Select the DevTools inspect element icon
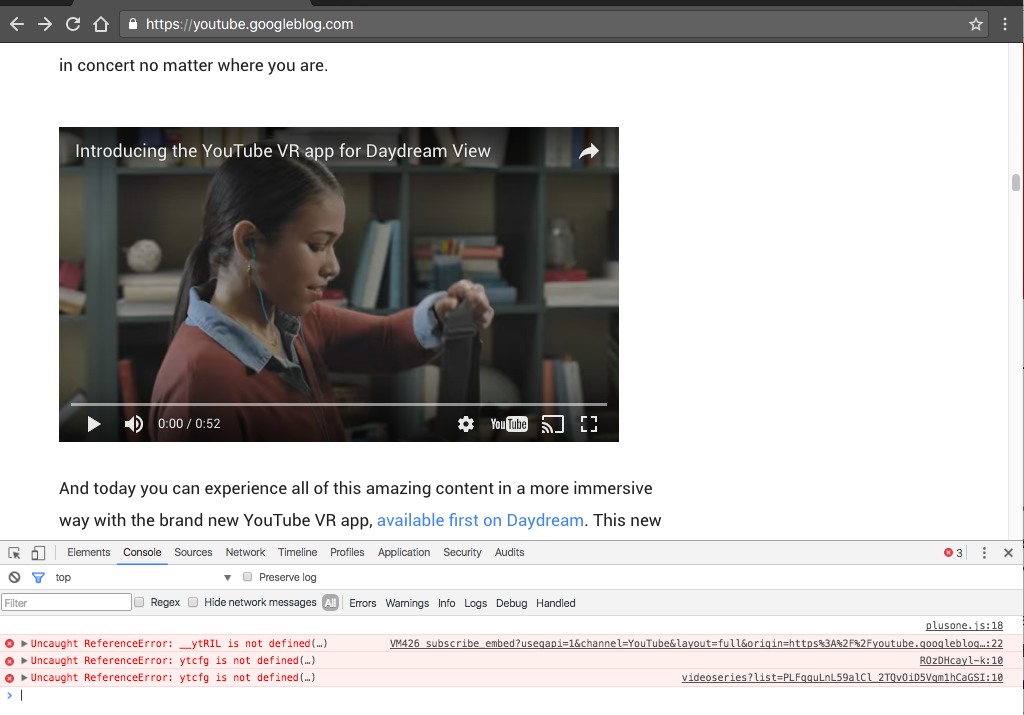Viewport: 1024px width, 715px height. pos(15,553)
